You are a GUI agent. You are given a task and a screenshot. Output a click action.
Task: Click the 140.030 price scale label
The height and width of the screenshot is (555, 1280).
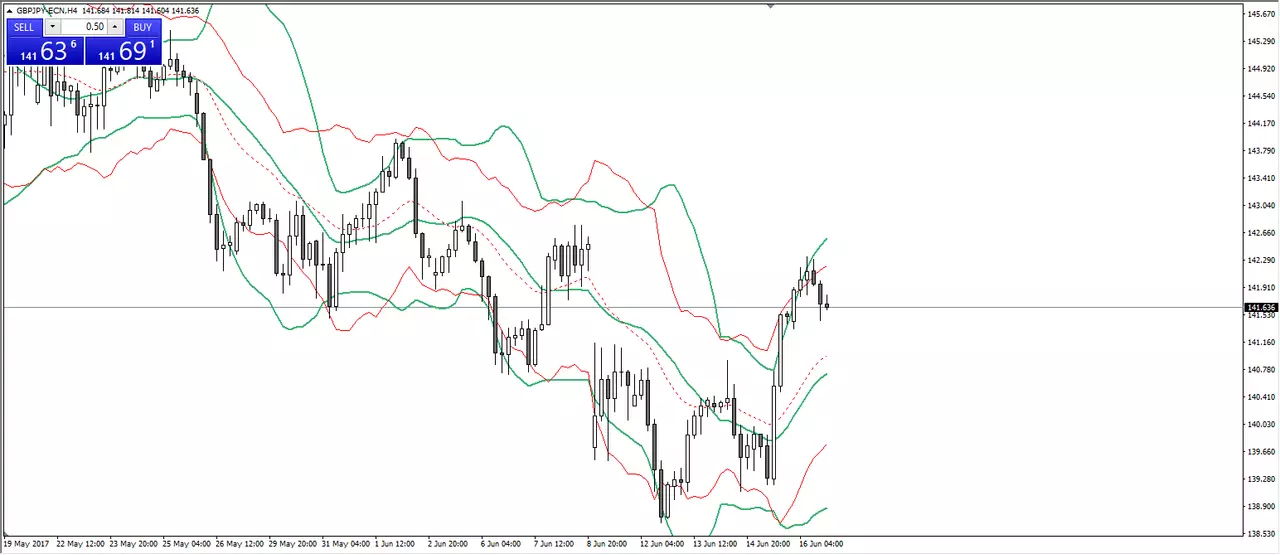(1260, 425)
